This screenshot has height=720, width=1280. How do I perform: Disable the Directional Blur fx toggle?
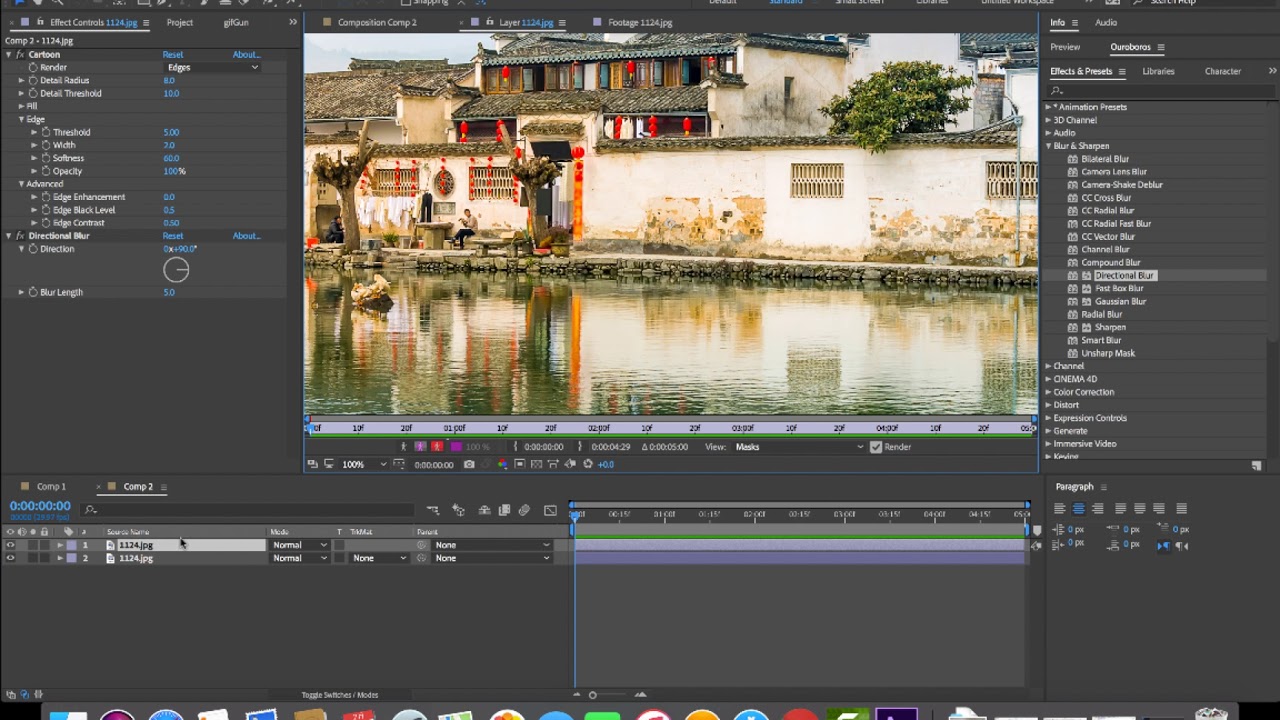(20, 236)
